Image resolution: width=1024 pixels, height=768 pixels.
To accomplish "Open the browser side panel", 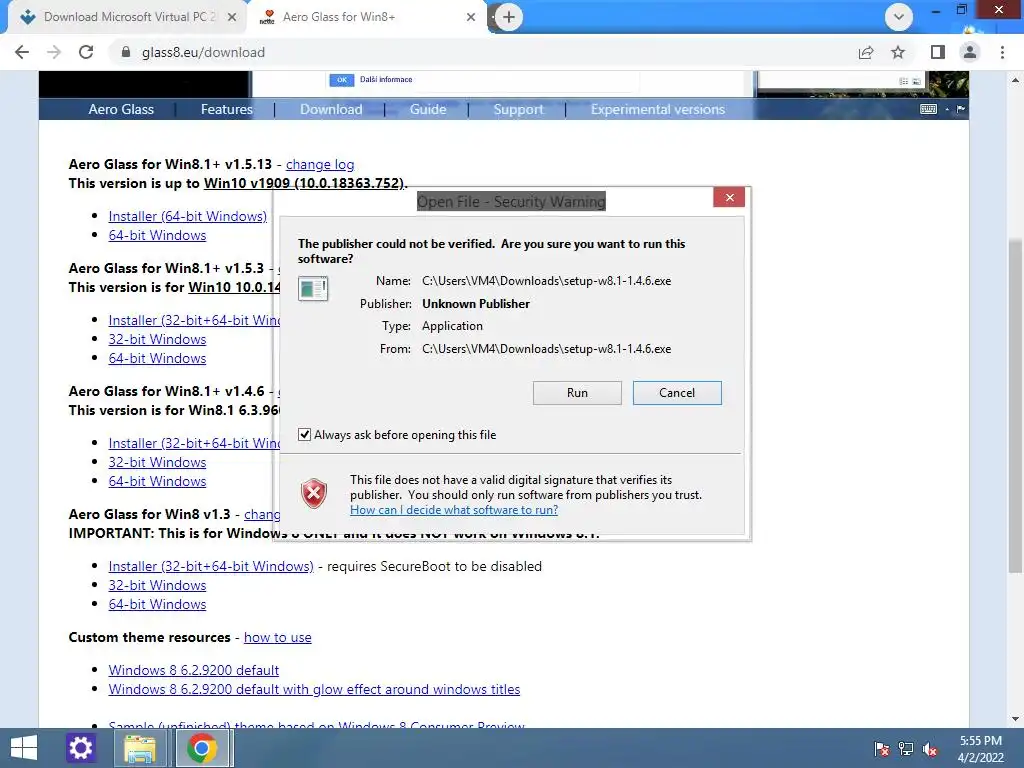I will pos(938,52).
